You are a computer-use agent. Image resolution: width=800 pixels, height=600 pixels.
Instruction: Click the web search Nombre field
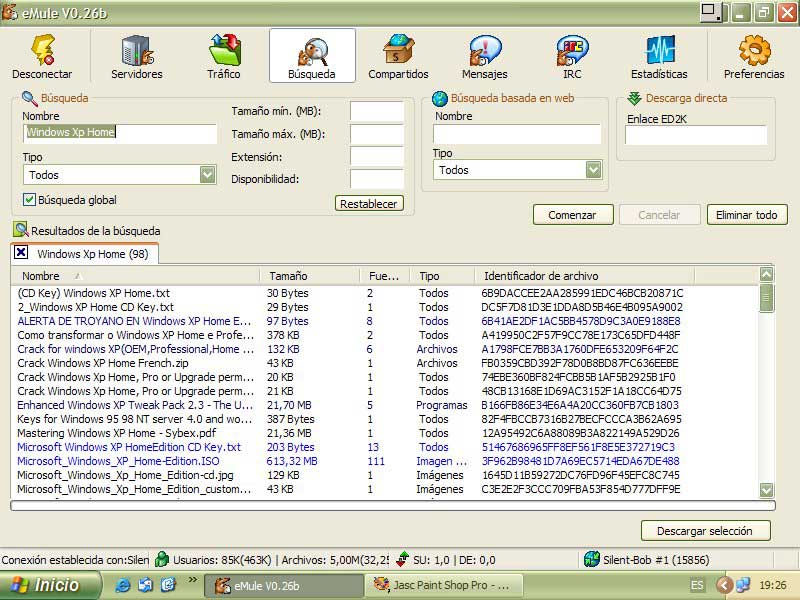coord(517,134)
